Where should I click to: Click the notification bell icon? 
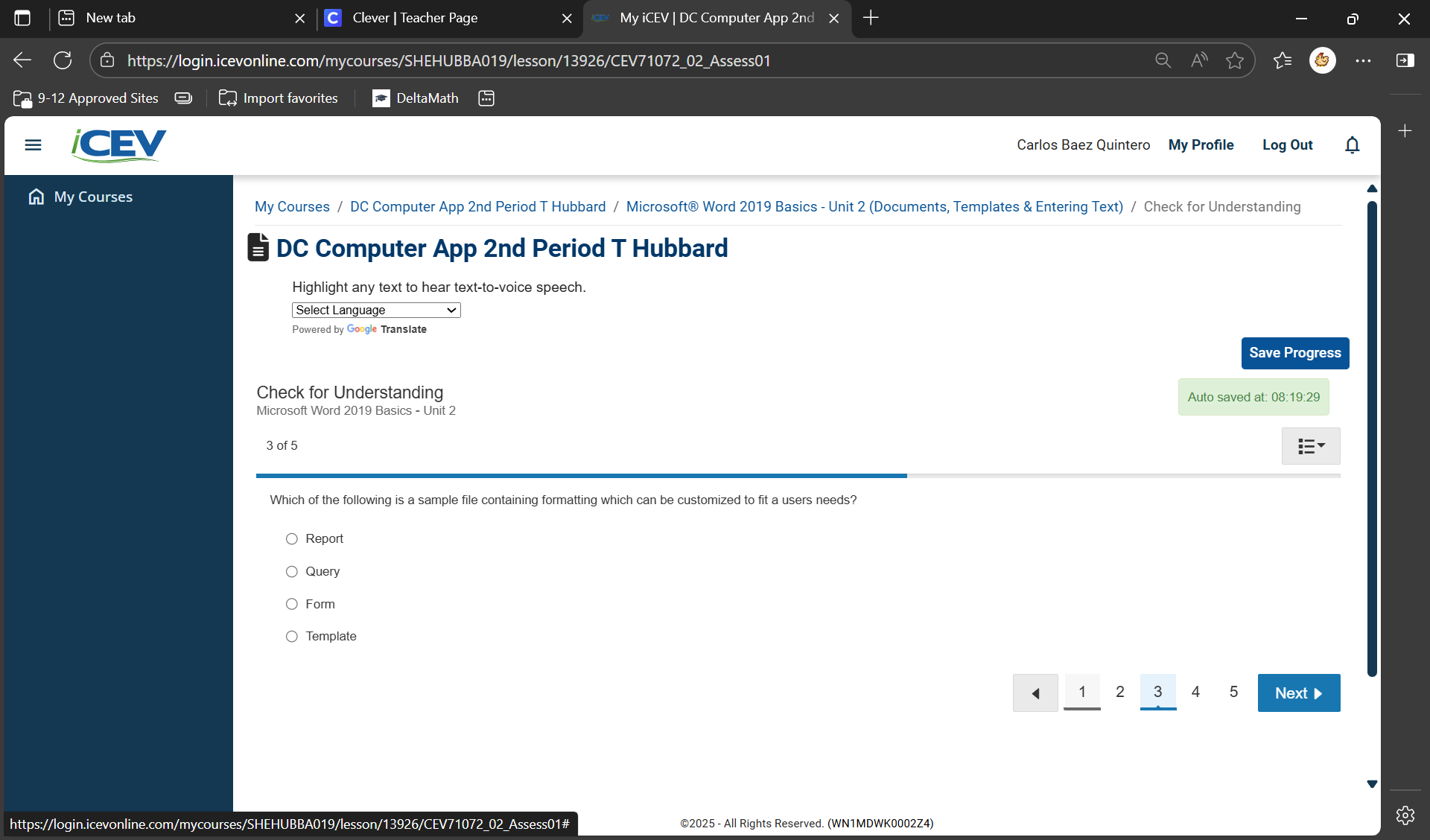click(1353, 145)
